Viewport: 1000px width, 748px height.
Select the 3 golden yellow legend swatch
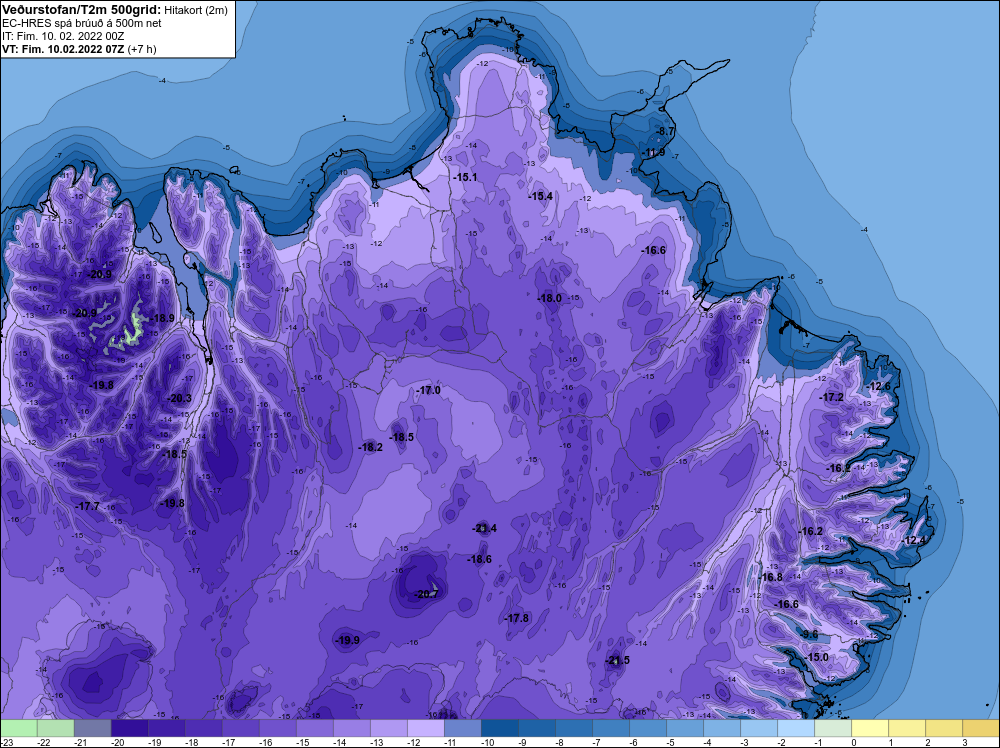[980, 728]
